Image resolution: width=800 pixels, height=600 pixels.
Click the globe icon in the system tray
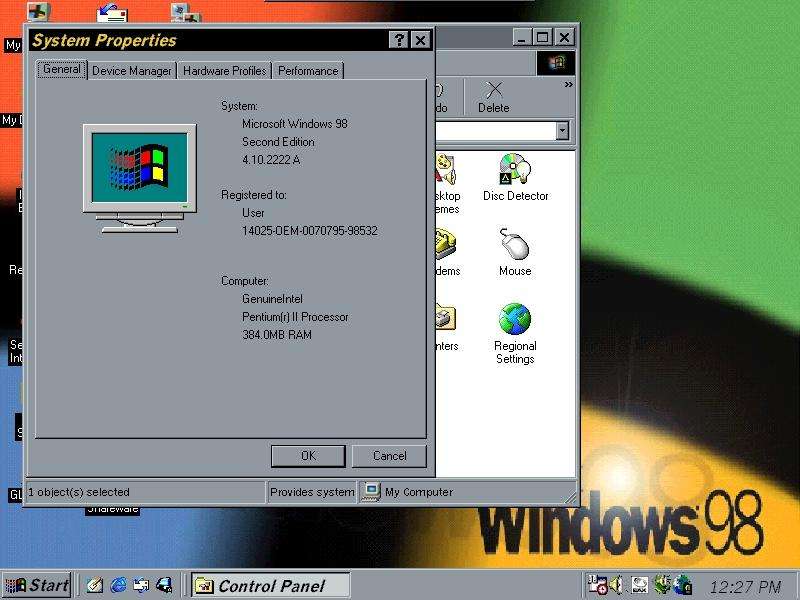[683, 585]
